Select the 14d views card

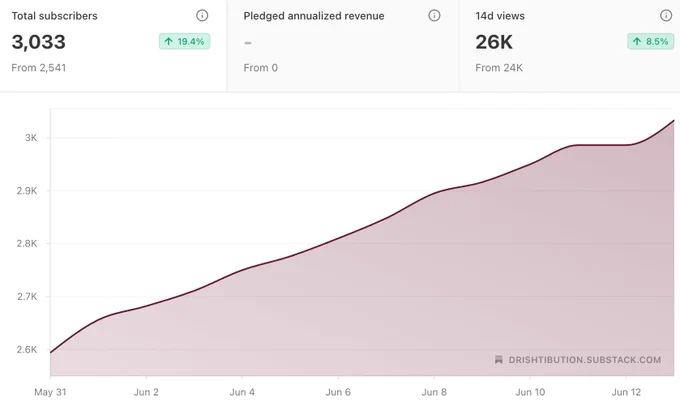[x=569, y=46]
